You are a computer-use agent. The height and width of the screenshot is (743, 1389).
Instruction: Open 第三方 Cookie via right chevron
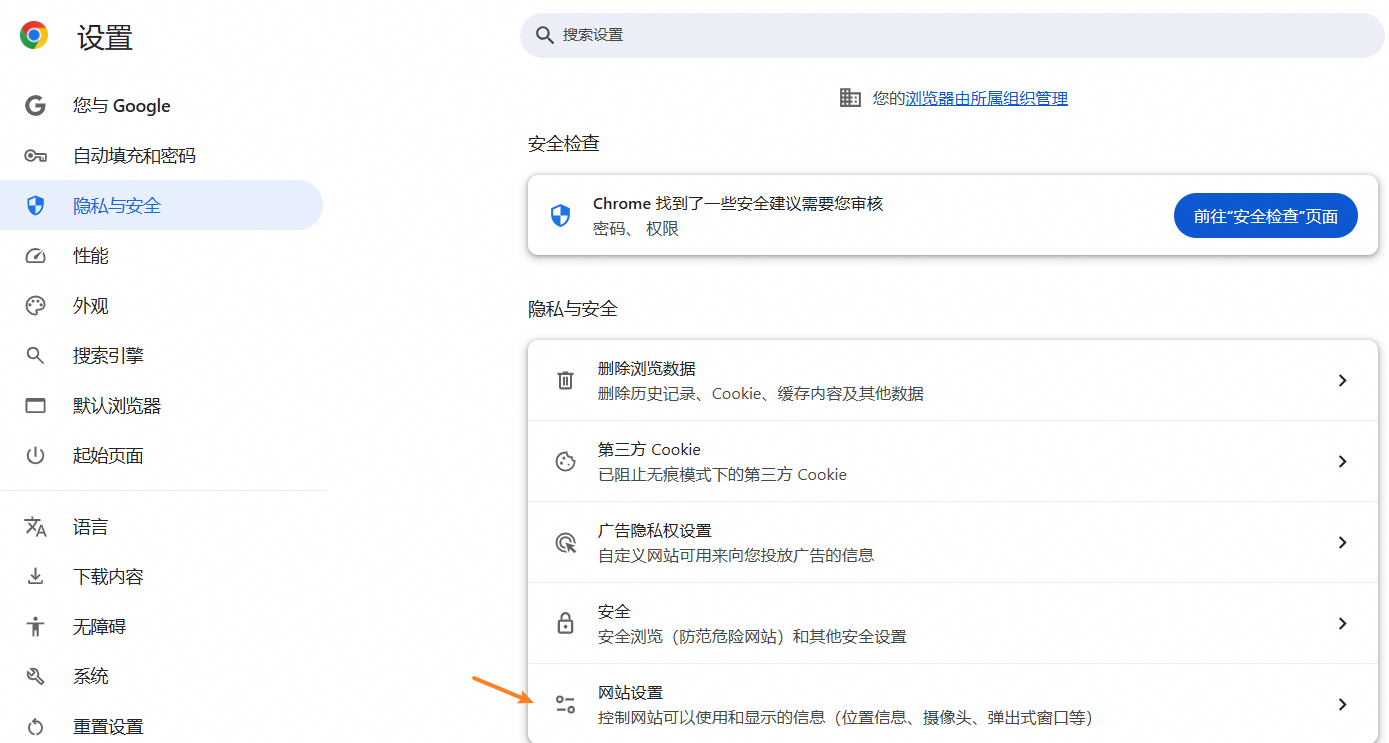tap(1342, 461)
